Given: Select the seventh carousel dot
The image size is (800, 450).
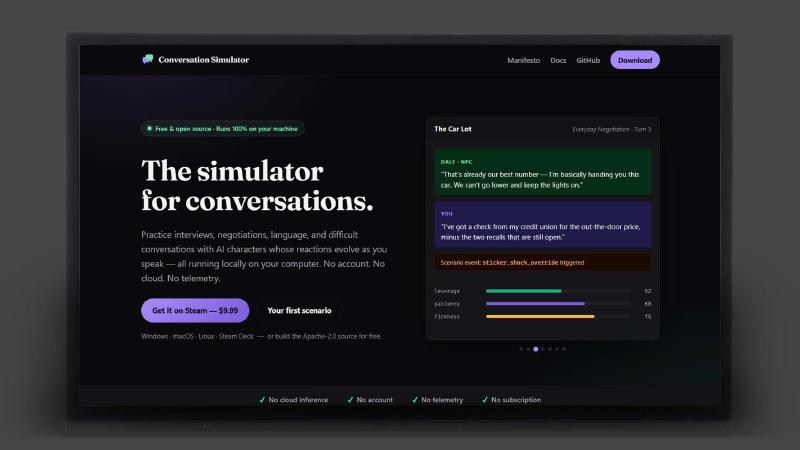Looking at the screenshot, I should [564, 349].
